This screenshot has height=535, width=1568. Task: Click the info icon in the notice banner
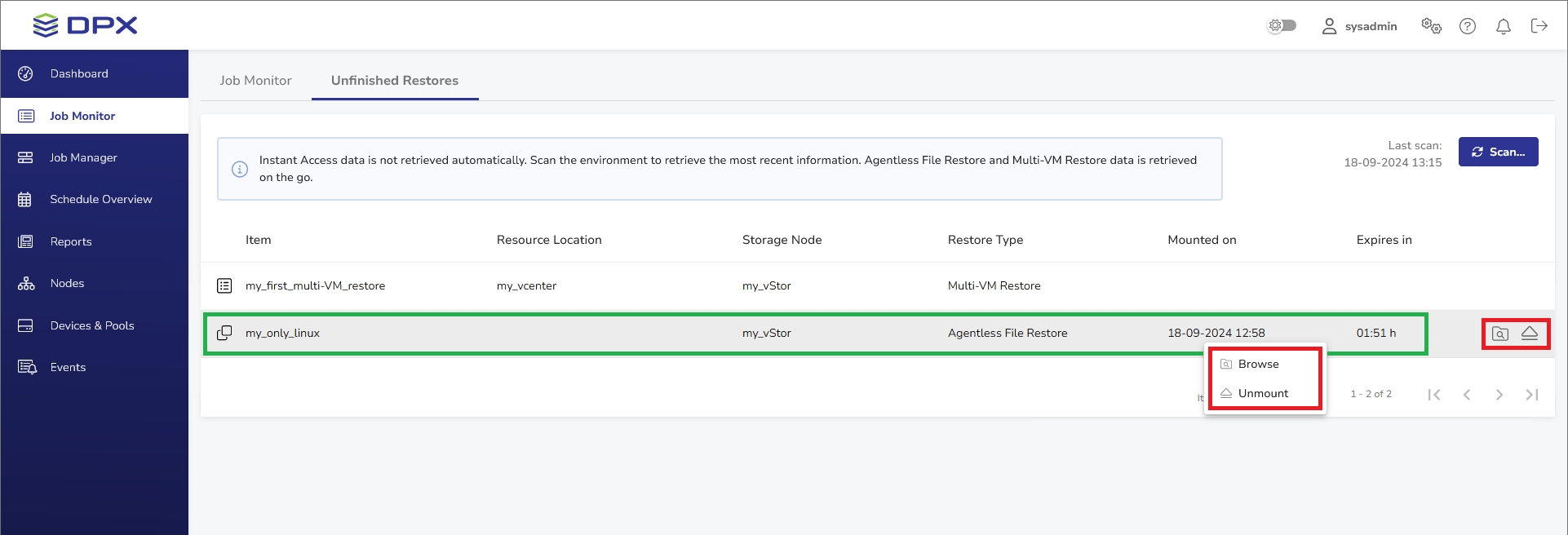pyautogui.click(x=240, y=169)
